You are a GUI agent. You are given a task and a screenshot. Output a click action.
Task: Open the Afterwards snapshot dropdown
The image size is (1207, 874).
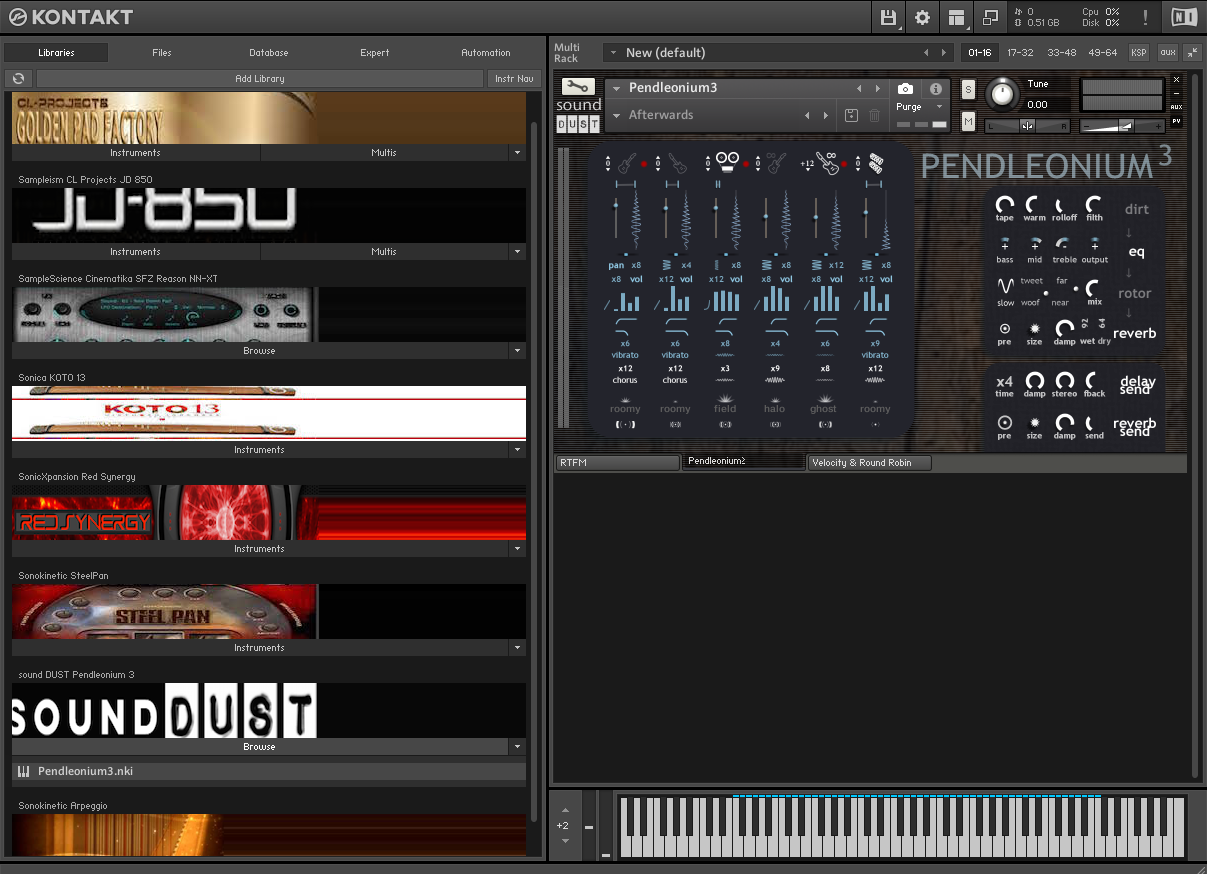coord(618,116)
